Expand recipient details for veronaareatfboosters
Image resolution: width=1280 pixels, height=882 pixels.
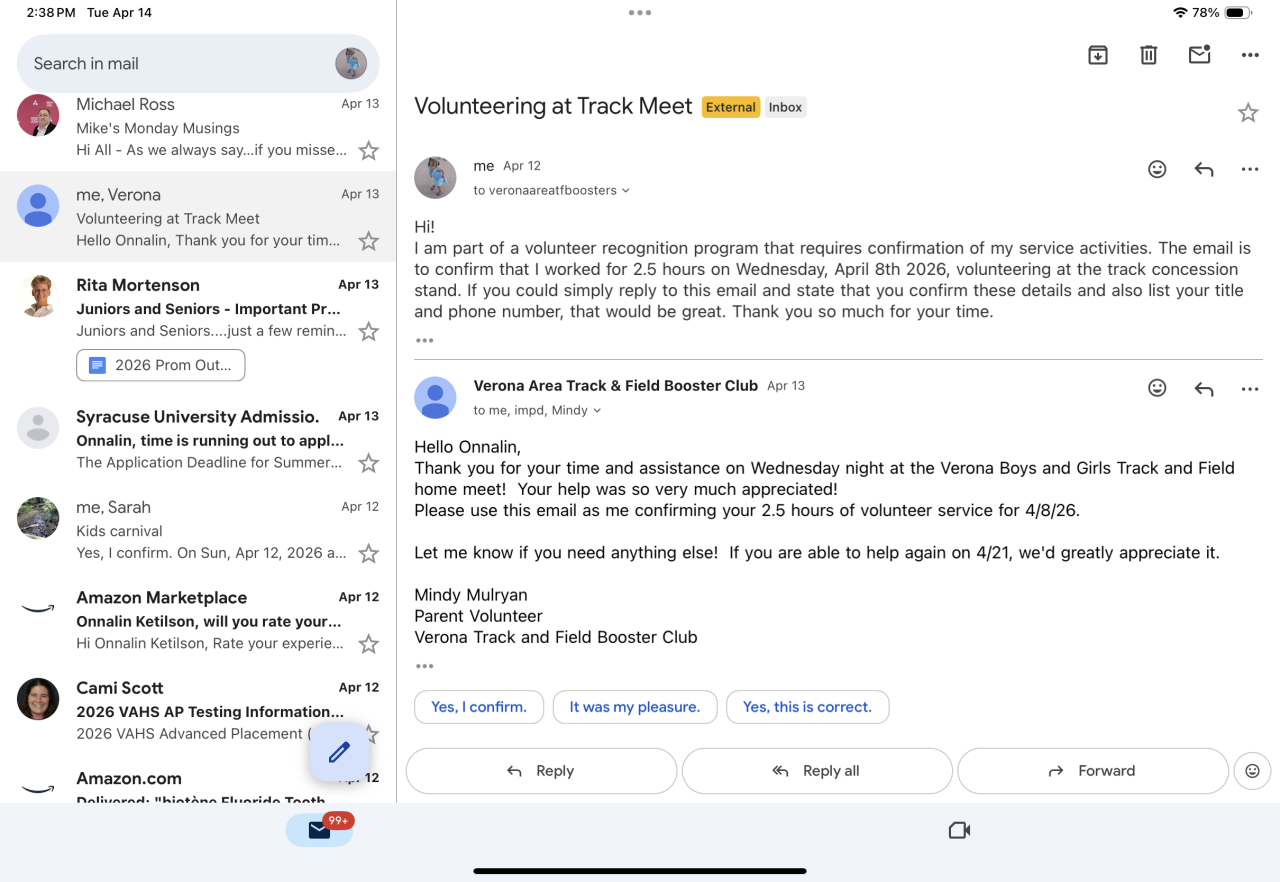(x=626, y=191)
